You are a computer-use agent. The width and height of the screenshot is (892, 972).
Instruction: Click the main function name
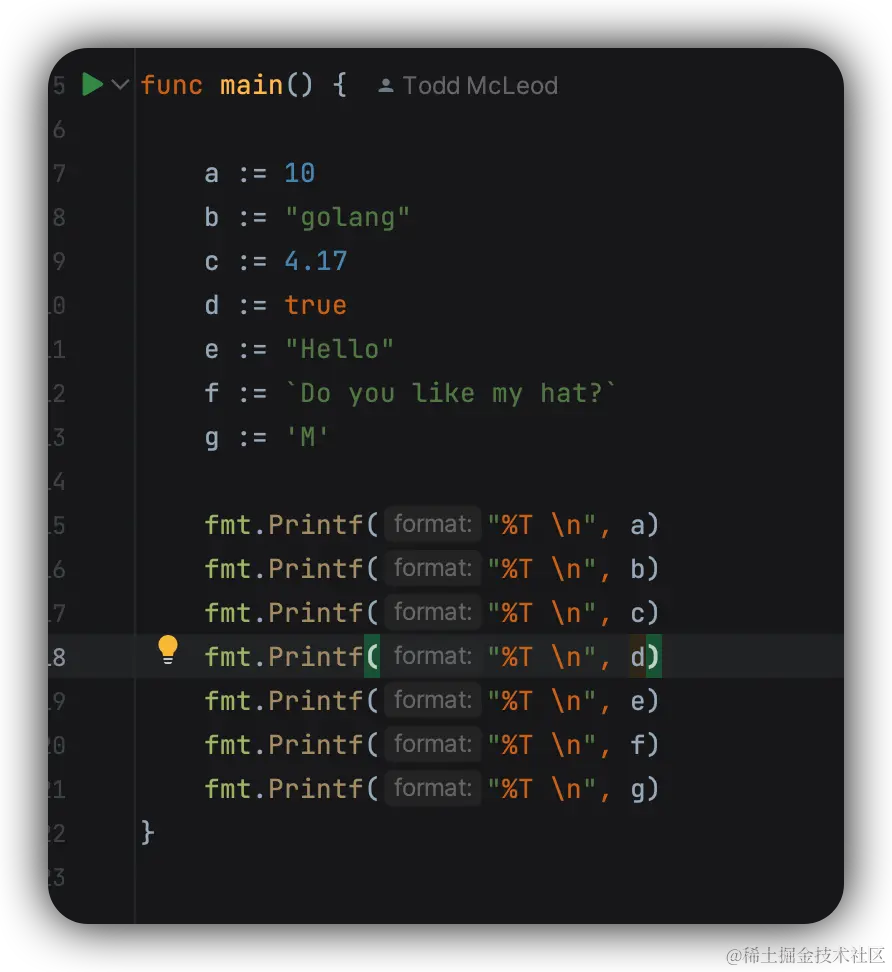coord(251,85)
